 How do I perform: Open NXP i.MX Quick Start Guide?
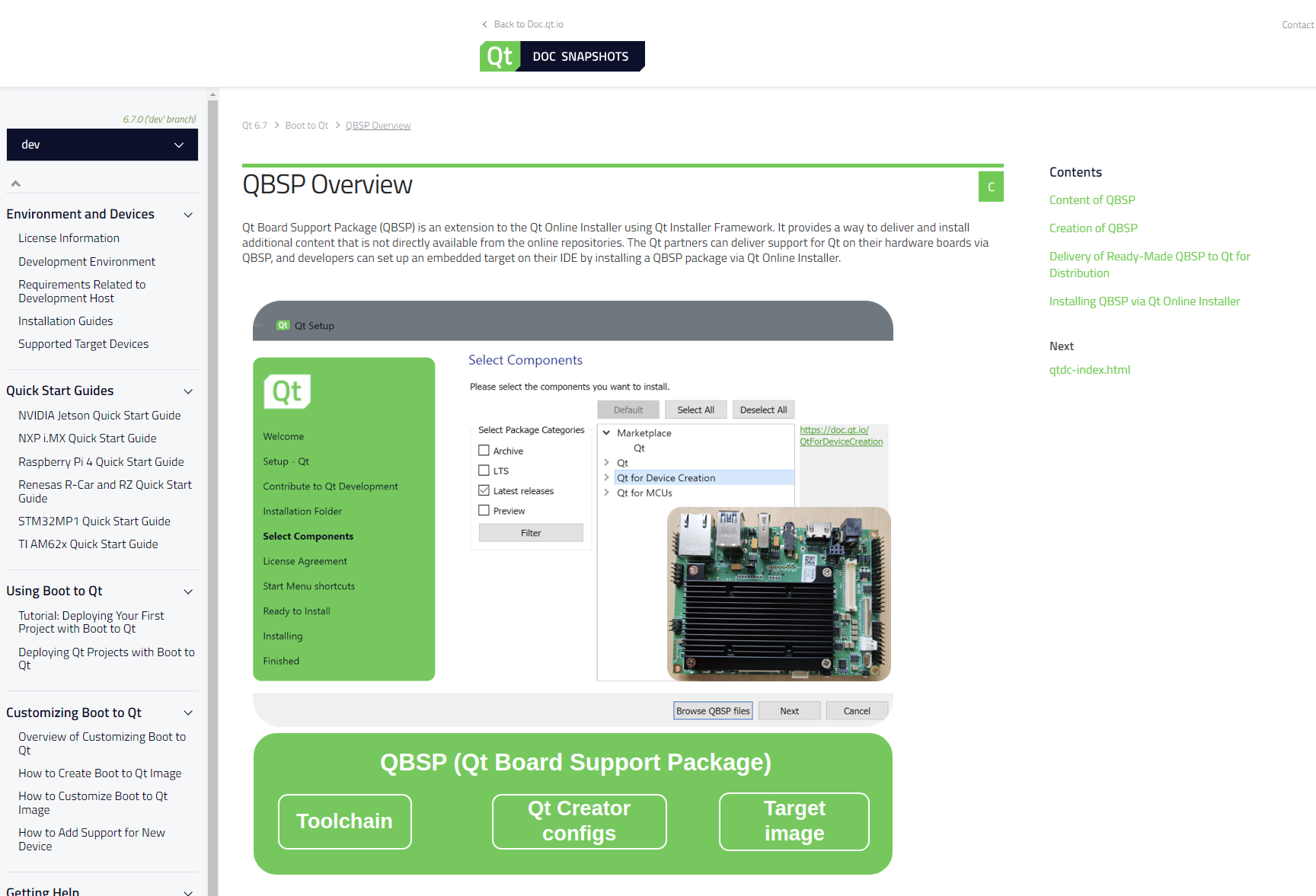coord(87,438)
